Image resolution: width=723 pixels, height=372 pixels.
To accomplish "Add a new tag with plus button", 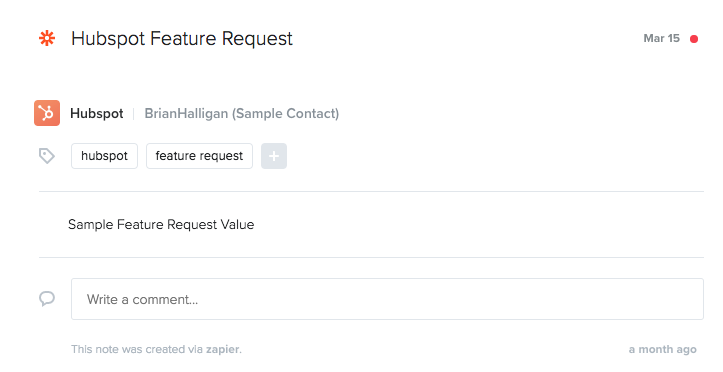I will click(x=274, y=156).
